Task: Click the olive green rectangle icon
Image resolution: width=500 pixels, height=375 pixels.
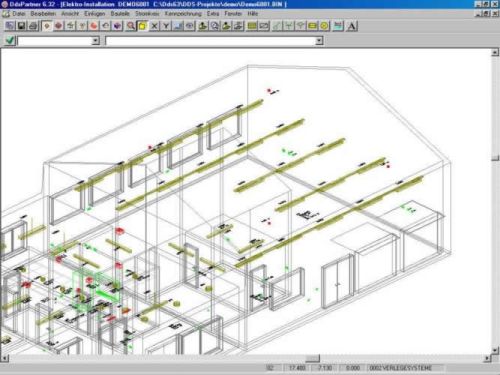Action: [x=252, y=26]
